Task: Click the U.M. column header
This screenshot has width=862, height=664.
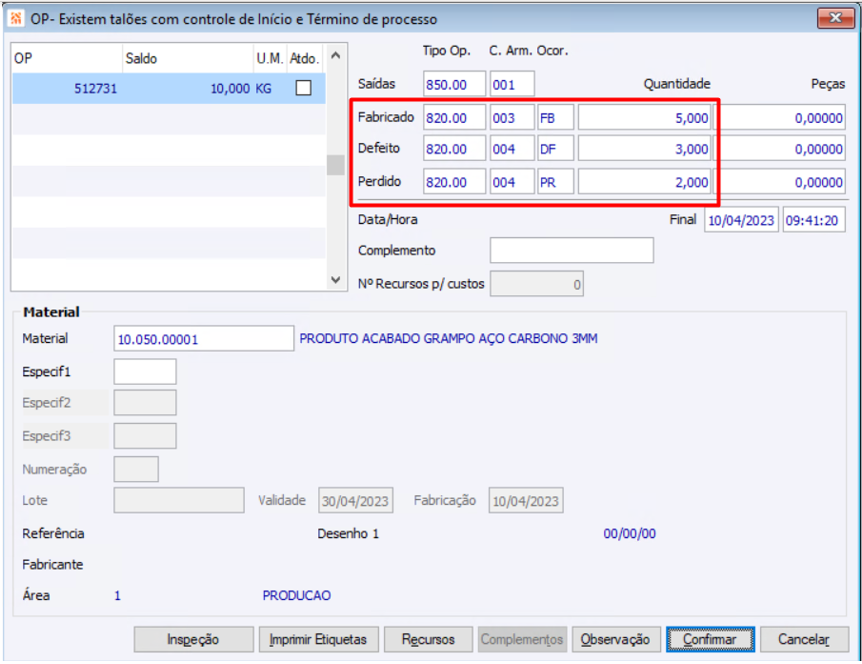Action: (269, 58)
